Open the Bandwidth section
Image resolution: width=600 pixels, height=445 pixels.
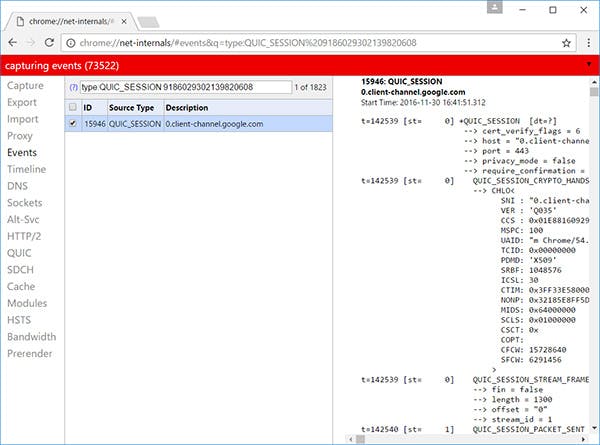point(31,337)
